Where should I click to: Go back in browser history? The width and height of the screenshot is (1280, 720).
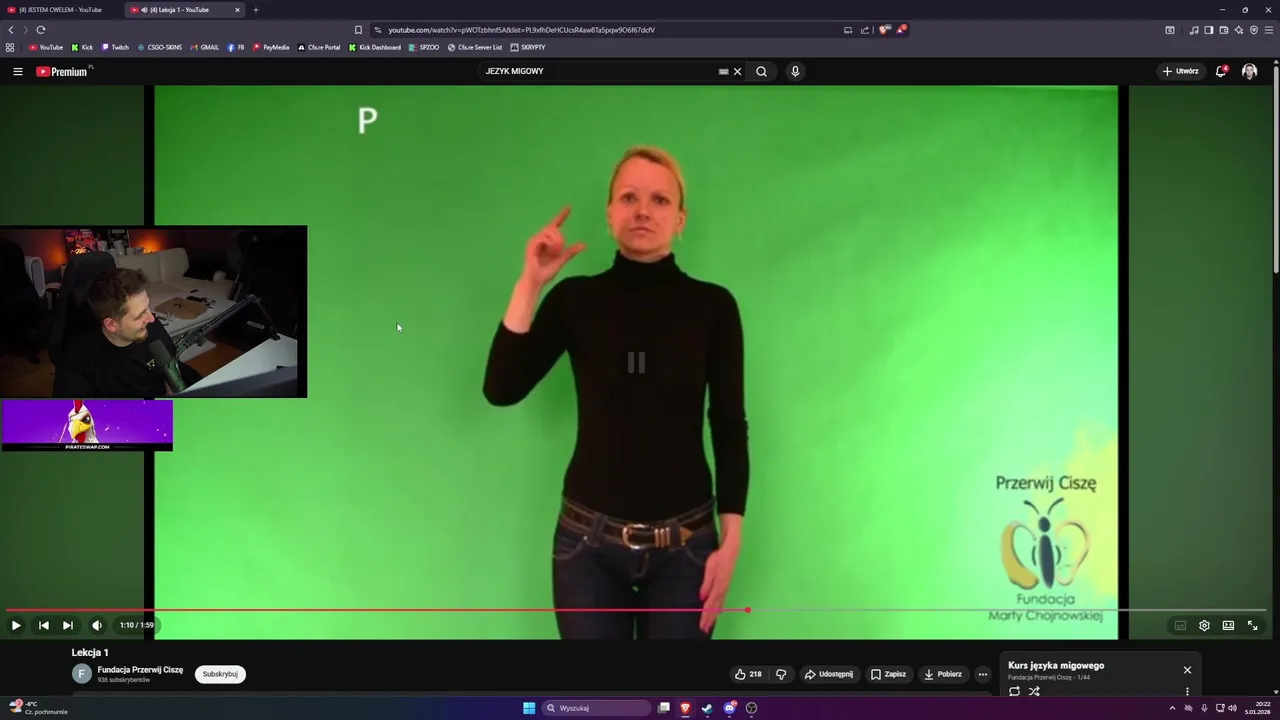(x=11, y=30)
